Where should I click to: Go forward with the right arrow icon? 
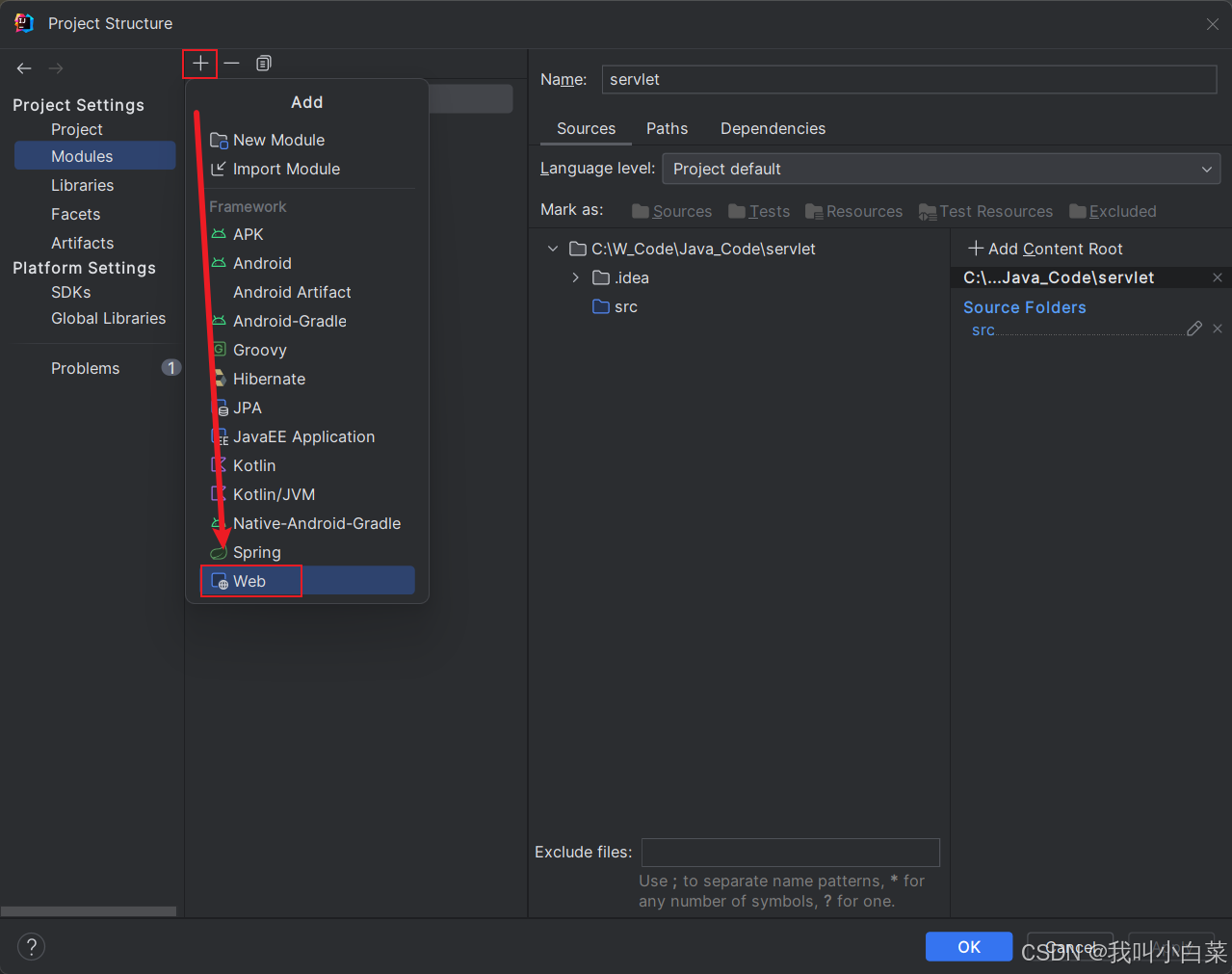[x=56, y=68]
